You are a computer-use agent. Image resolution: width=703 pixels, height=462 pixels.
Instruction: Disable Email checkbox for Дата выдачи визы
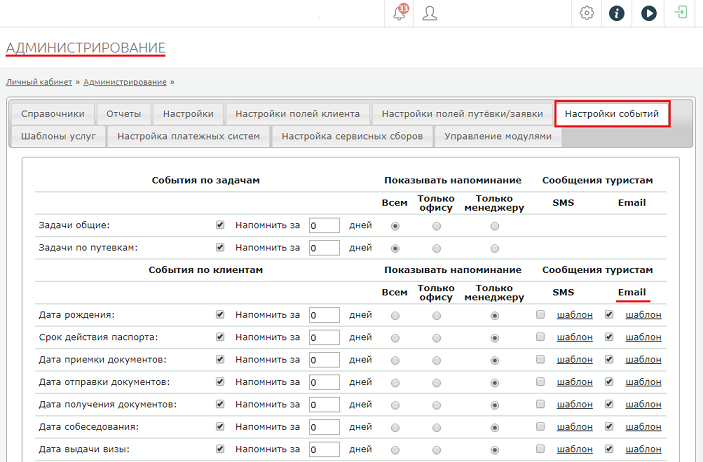[x=609, y=449]
